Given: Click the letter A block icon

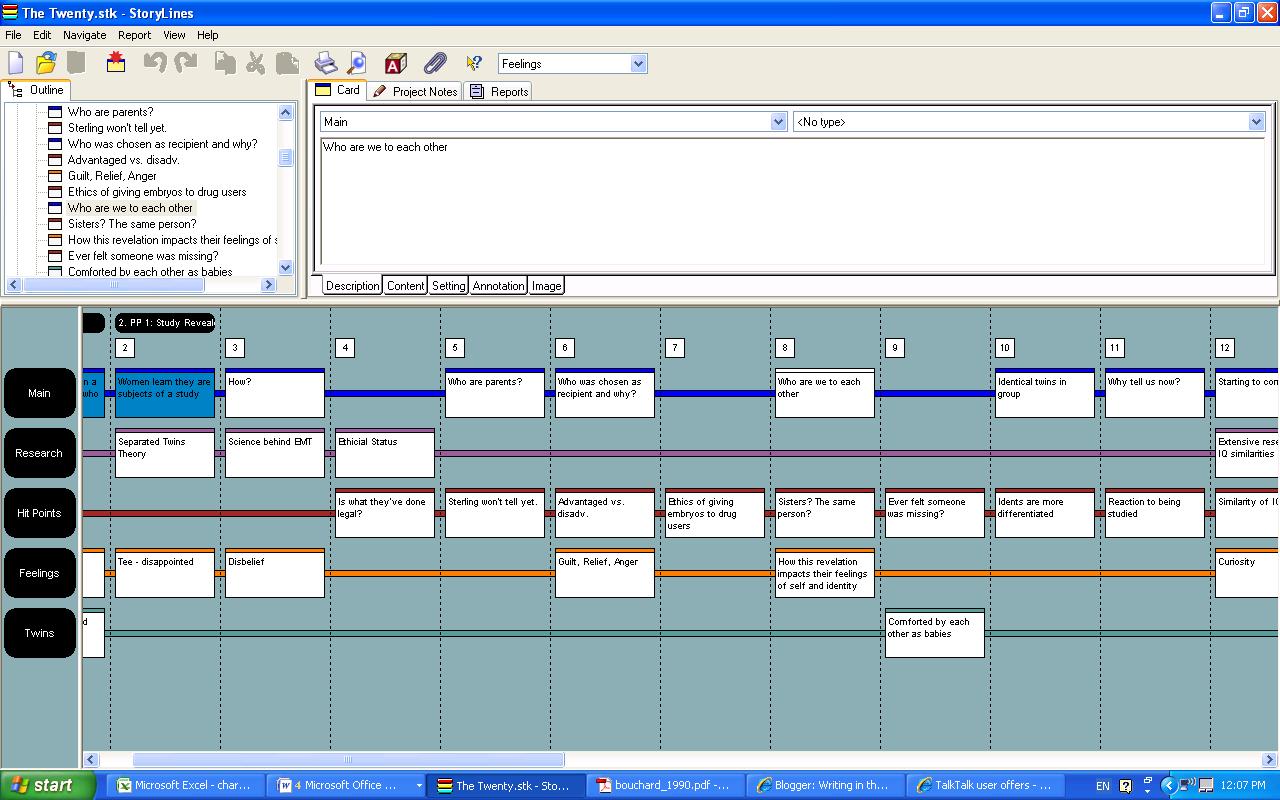Looking at the screenshot, I should click(x=395, y=63).
